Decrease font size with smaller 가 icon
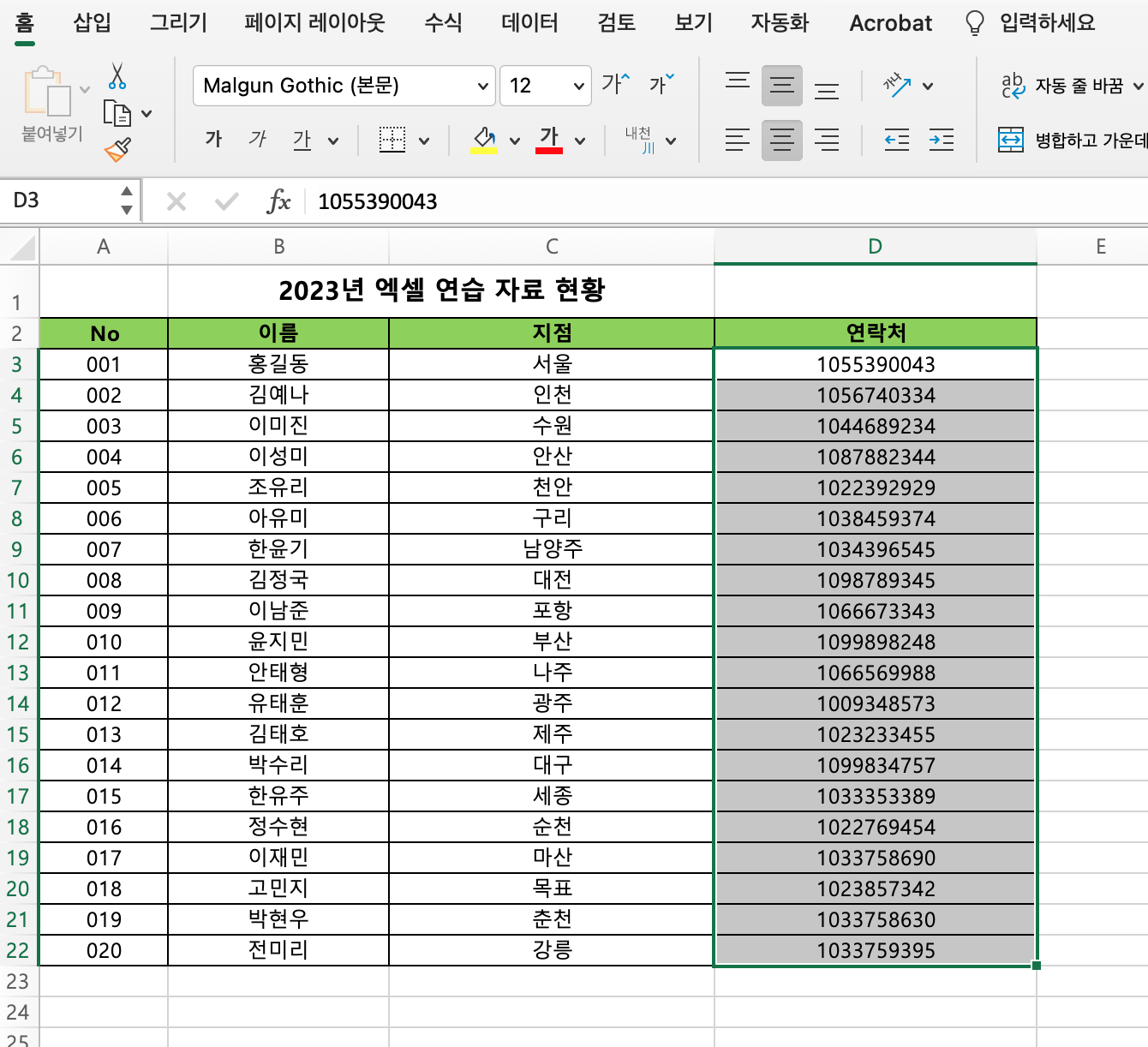Screen dimensions: 1148x1047 (661, 84)
